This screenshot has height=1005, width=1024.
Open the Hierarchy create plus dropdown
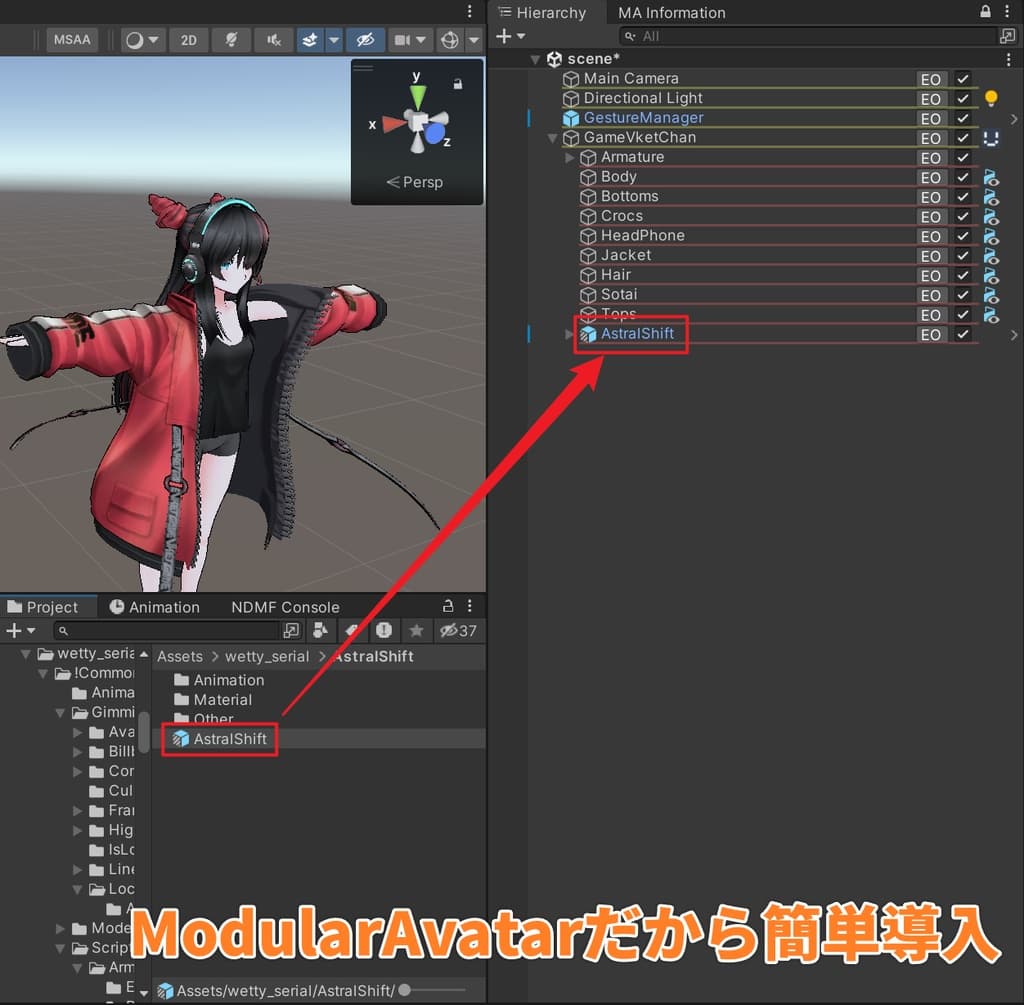(x=510, y=36)
